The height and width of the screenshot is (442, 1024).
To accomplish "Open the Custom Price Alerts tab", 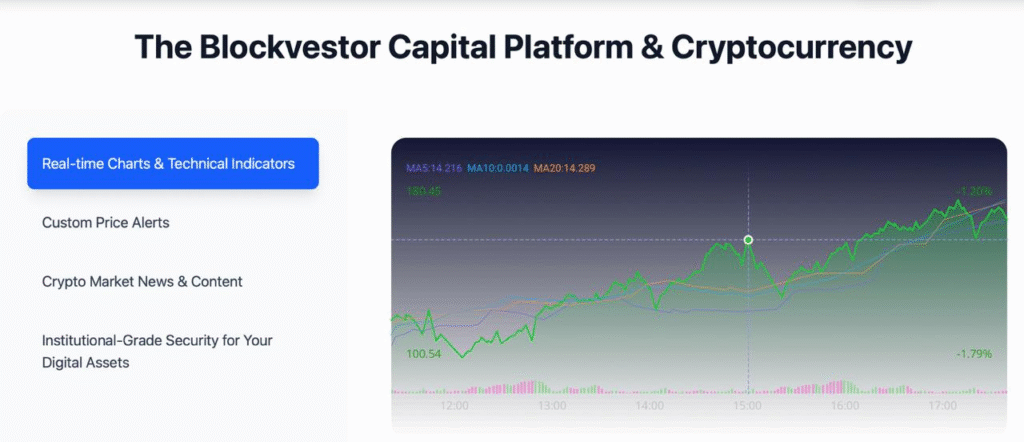I will coord(106,222).
